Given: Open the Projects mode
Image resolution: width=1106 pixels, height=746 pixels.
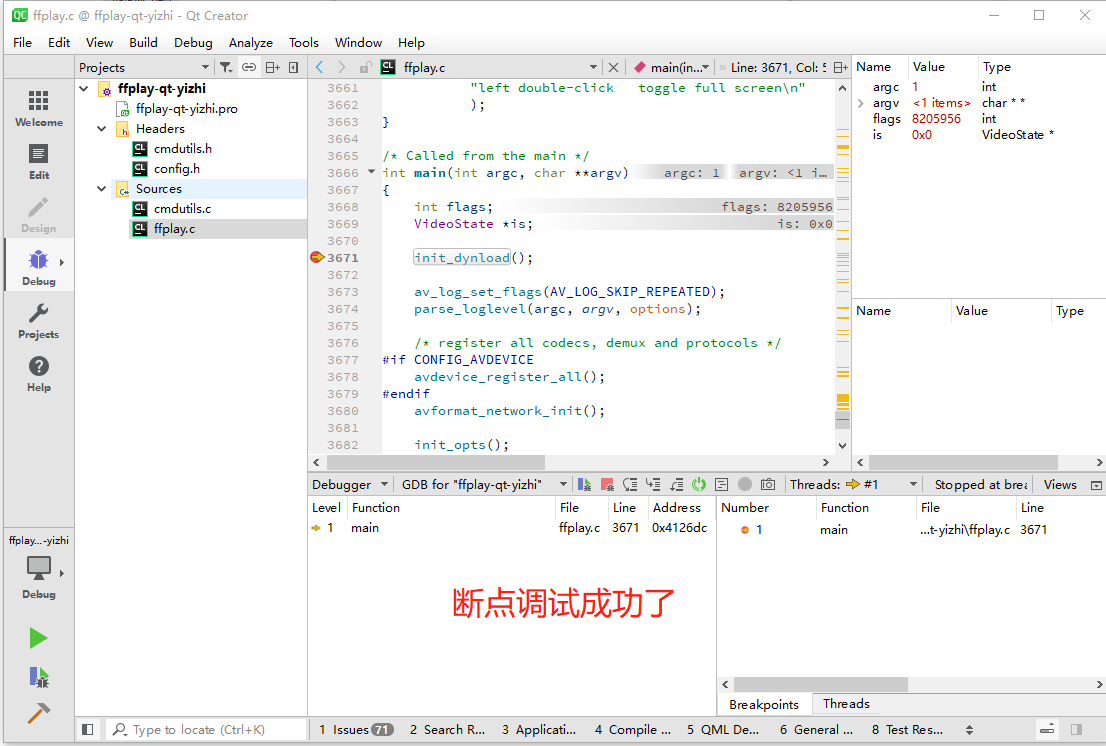Looking at the screenshot, I should (x=39, y=320).
